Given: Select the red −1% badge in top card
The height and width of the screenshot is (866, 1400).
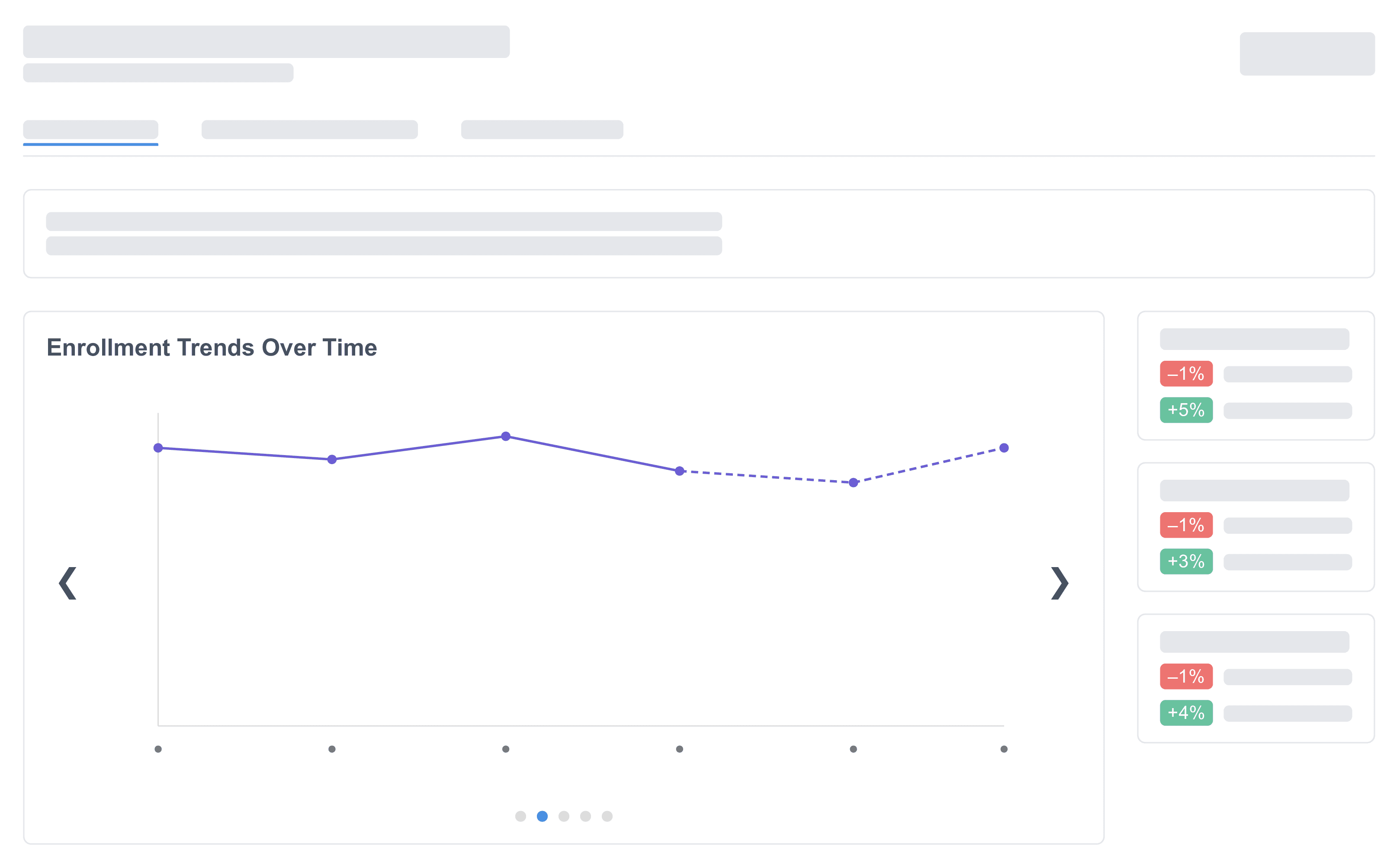Looking at the screenshot, I should click(x=1186, y=374).
